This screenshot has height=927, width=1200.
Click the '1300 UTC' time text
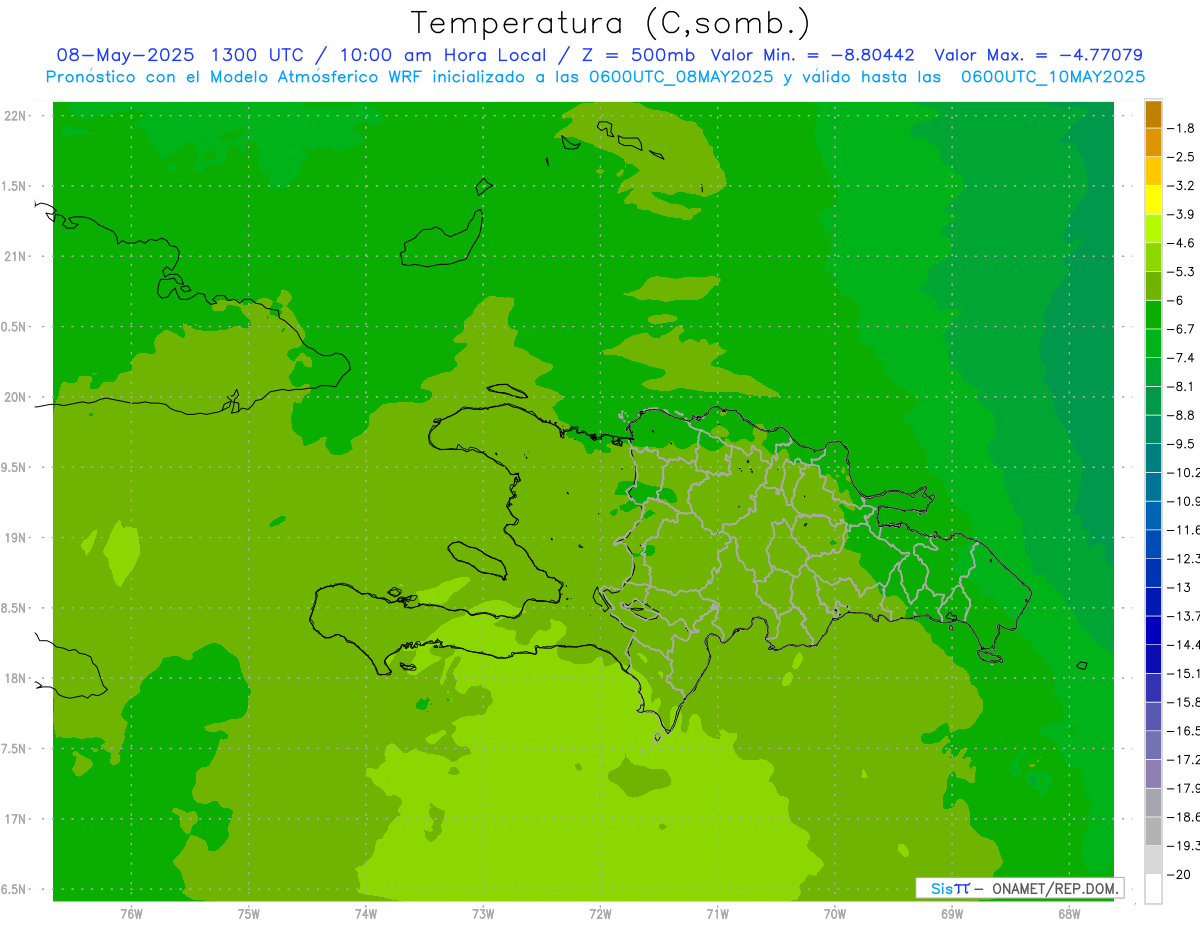pos(256,55)
